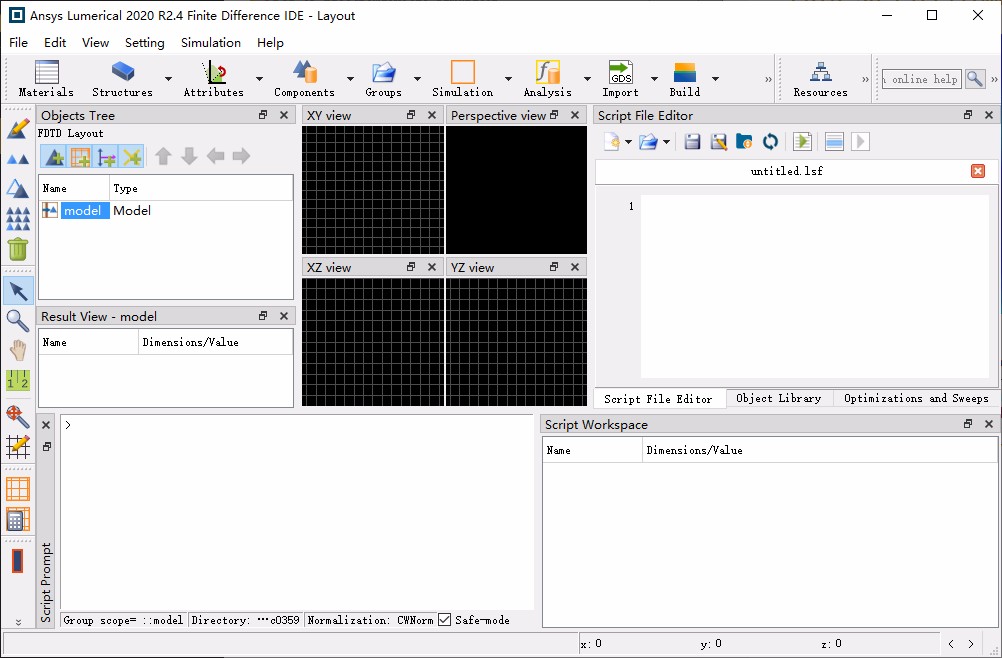Select the Zoom magnifier tool in sidebar
Viewport: 1002px width, 658px height.
point(18,320)
